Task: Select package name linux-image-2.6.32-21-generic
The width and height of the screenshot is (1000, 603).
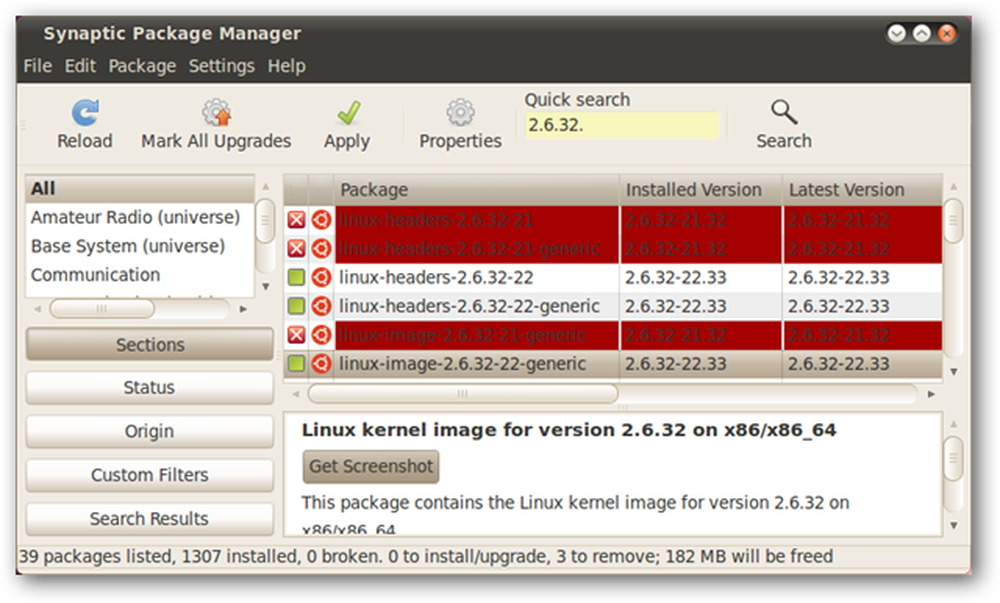Action: coord(462,335)
